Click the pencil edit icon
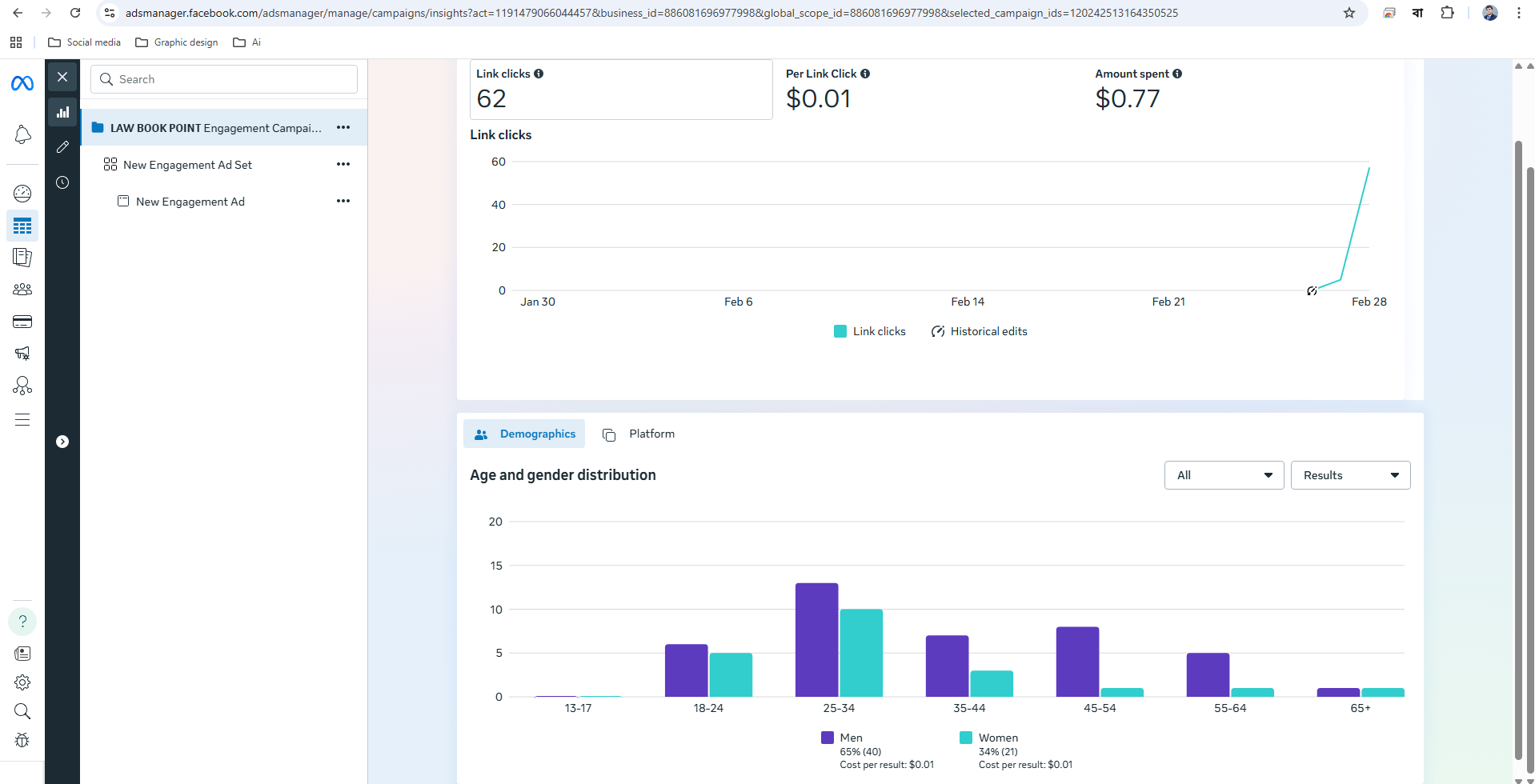Screen dimensions: 1535x784 point(62,147)
